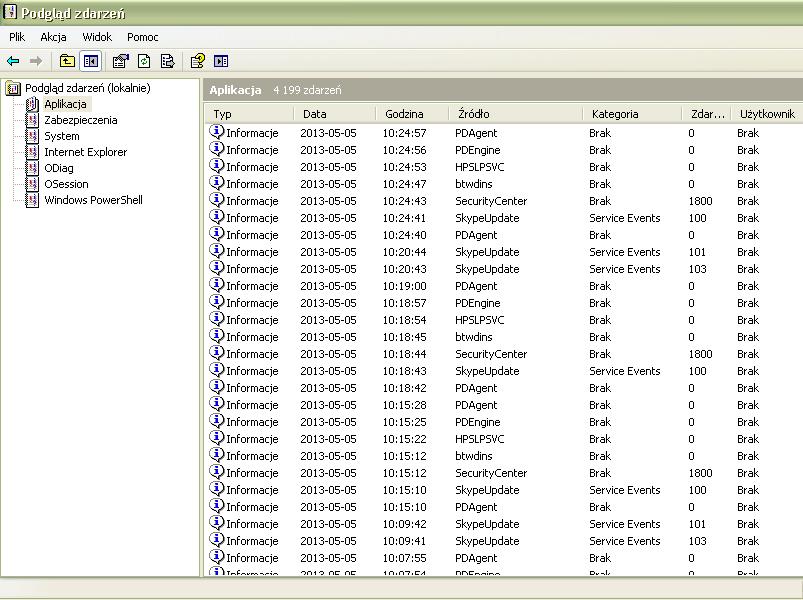The image size is (803, 600).
Task: Click the info icon of the 10:19:00 event
Action: click(x=217, y=285)
